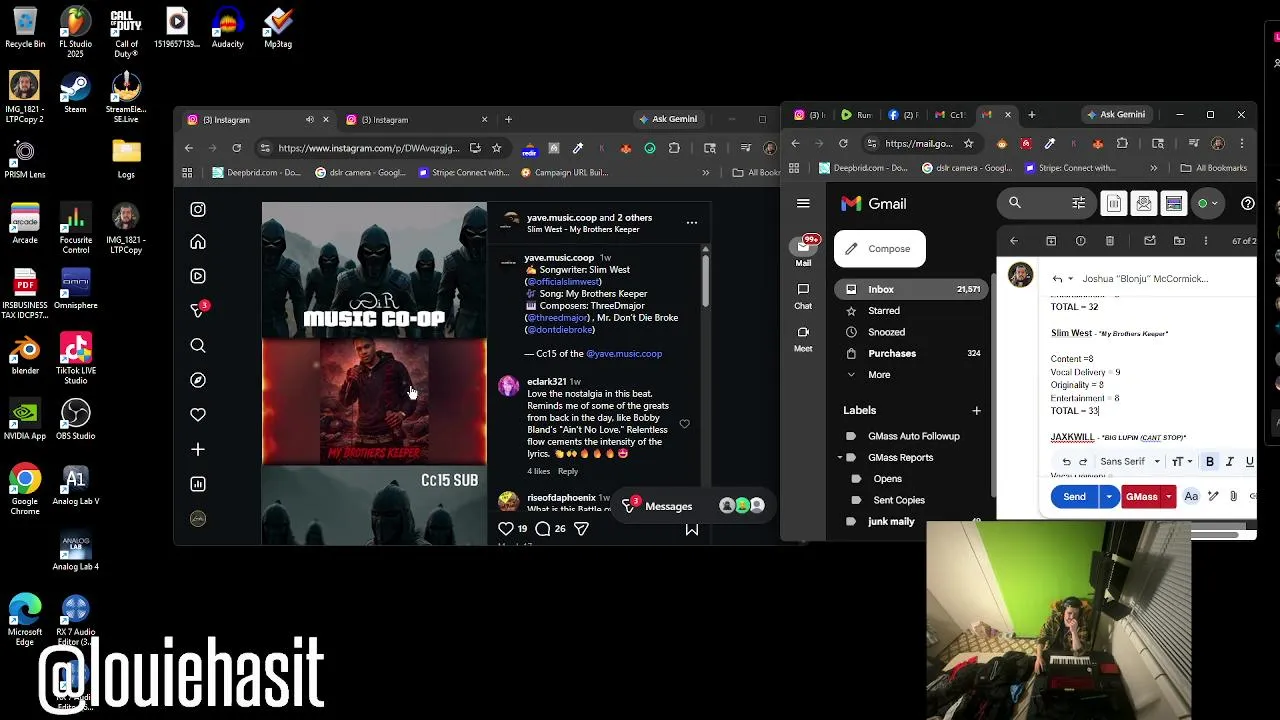1280x720 pixels.
Task: Open the comment icon below the post
Action: tap(543, 528)
